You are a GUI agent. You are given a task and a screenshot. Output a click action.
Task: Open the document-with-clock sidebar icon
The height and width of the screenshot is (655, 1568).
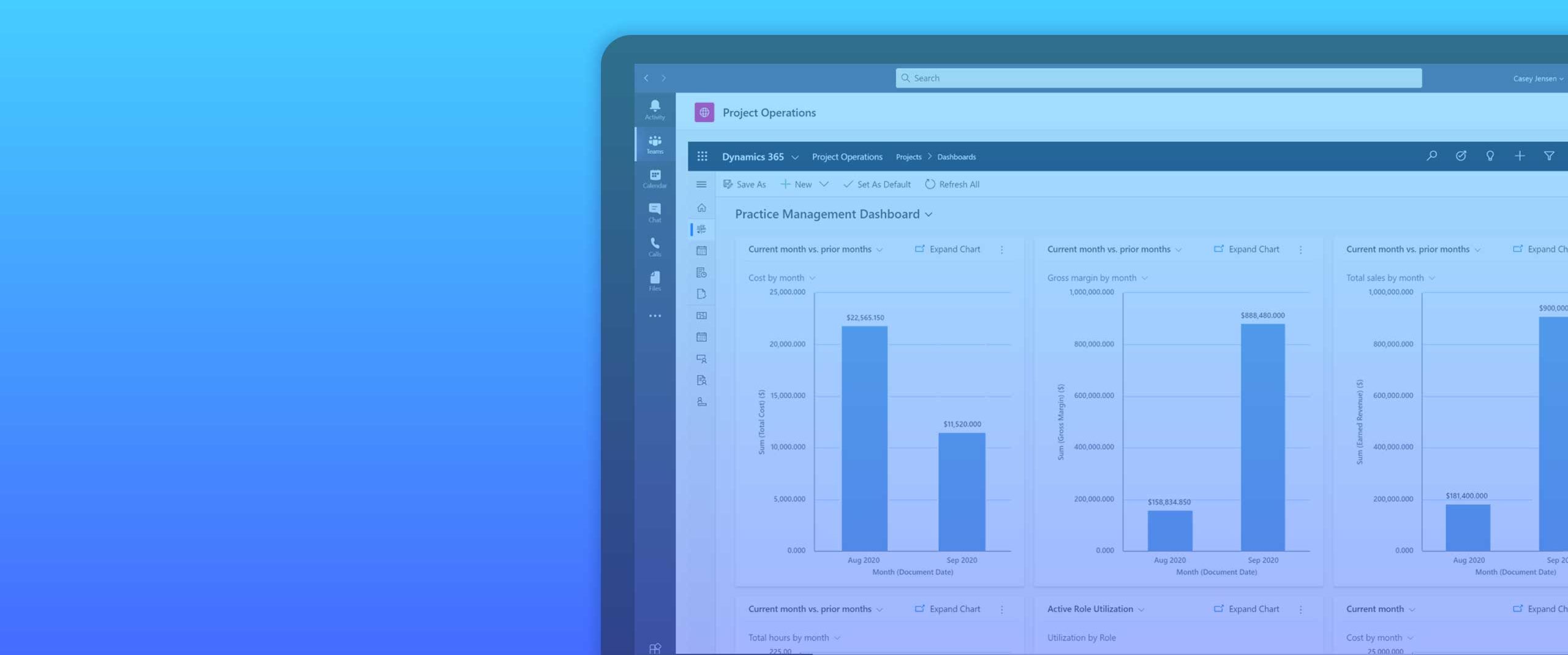(x=701, y=273)
